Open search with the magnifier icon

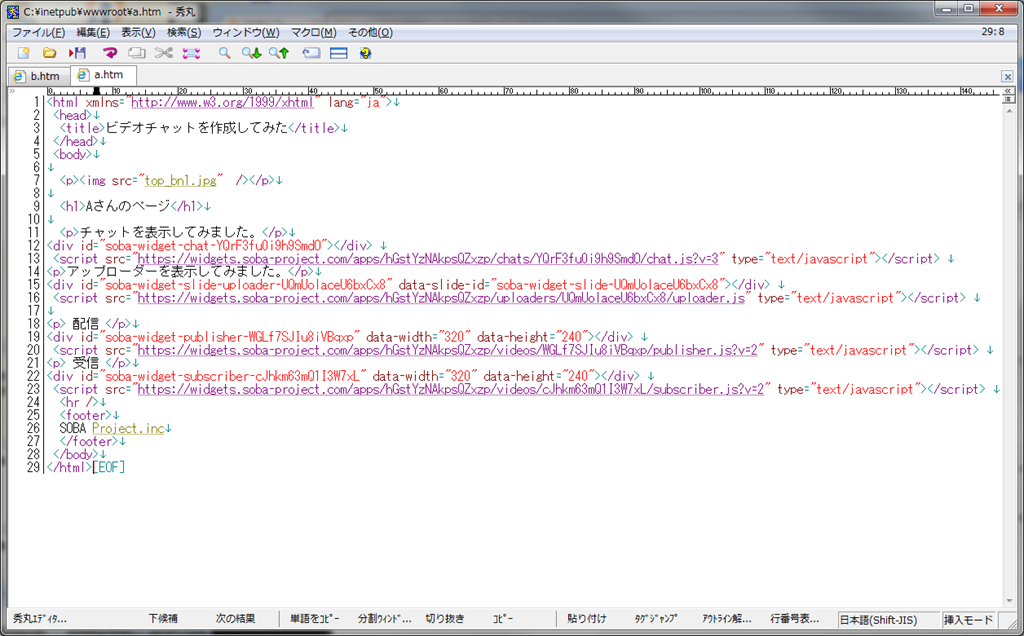coord(225,53)
